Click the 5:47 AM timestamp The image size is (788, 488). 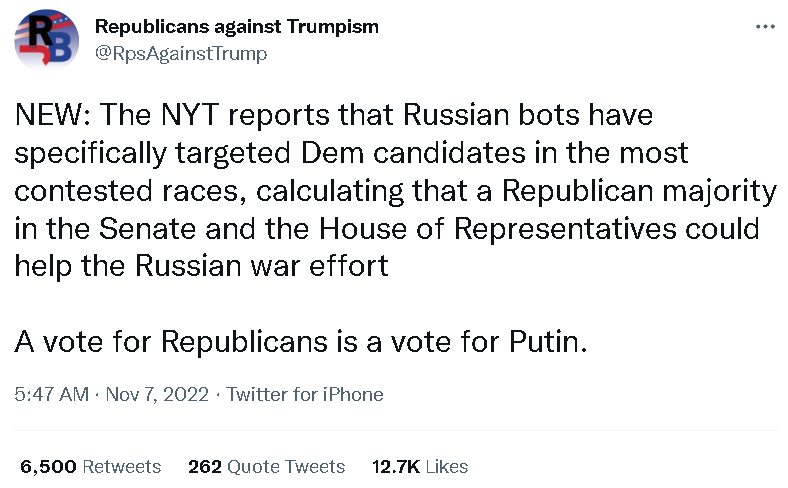(x=52, y=394)
